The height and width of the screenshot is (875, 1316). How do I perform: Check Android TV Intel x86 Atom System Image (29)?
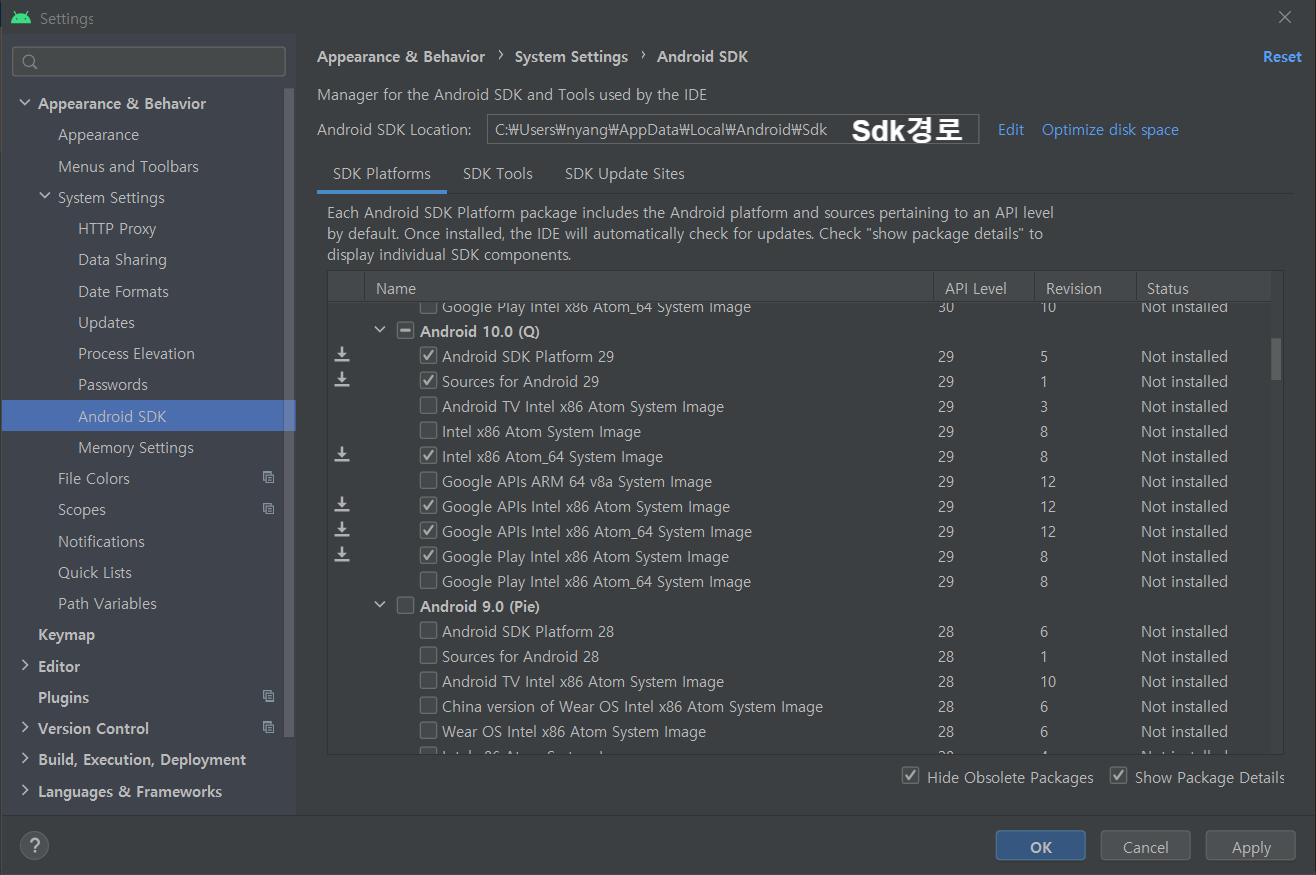pyautogui.click(x=428, y=405)
